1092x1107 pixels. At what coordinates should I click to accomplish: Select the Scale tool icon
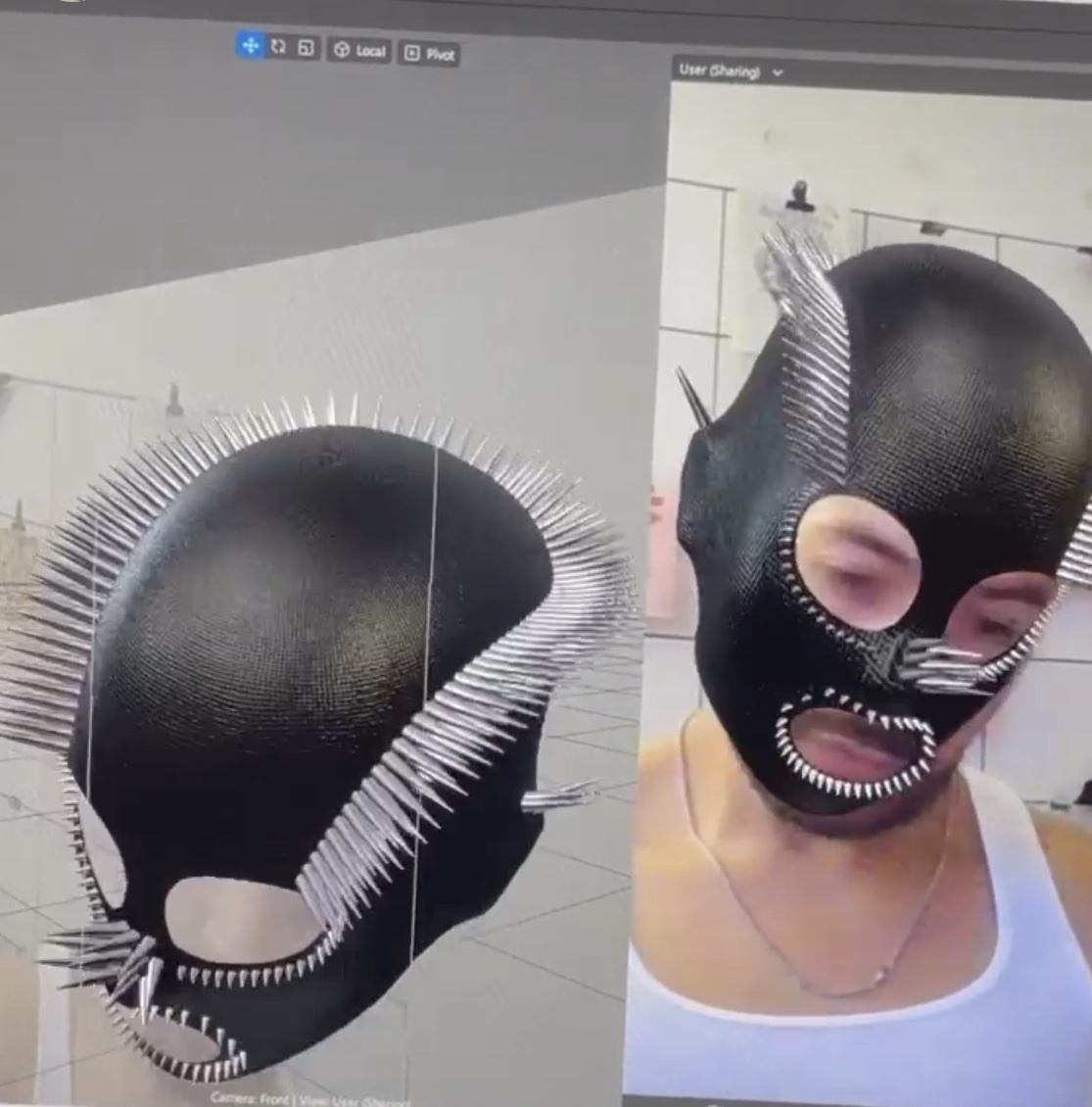tap(306, 48)
